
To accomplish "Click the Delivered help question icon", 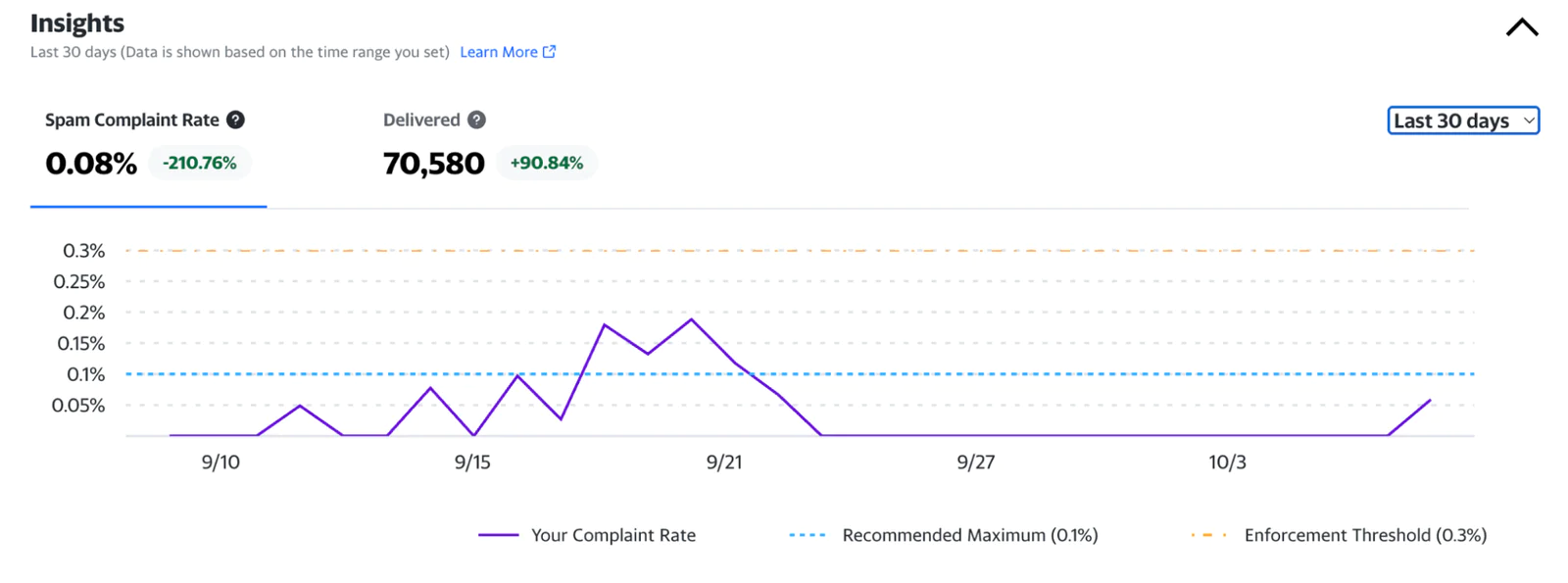I will 476,120.
